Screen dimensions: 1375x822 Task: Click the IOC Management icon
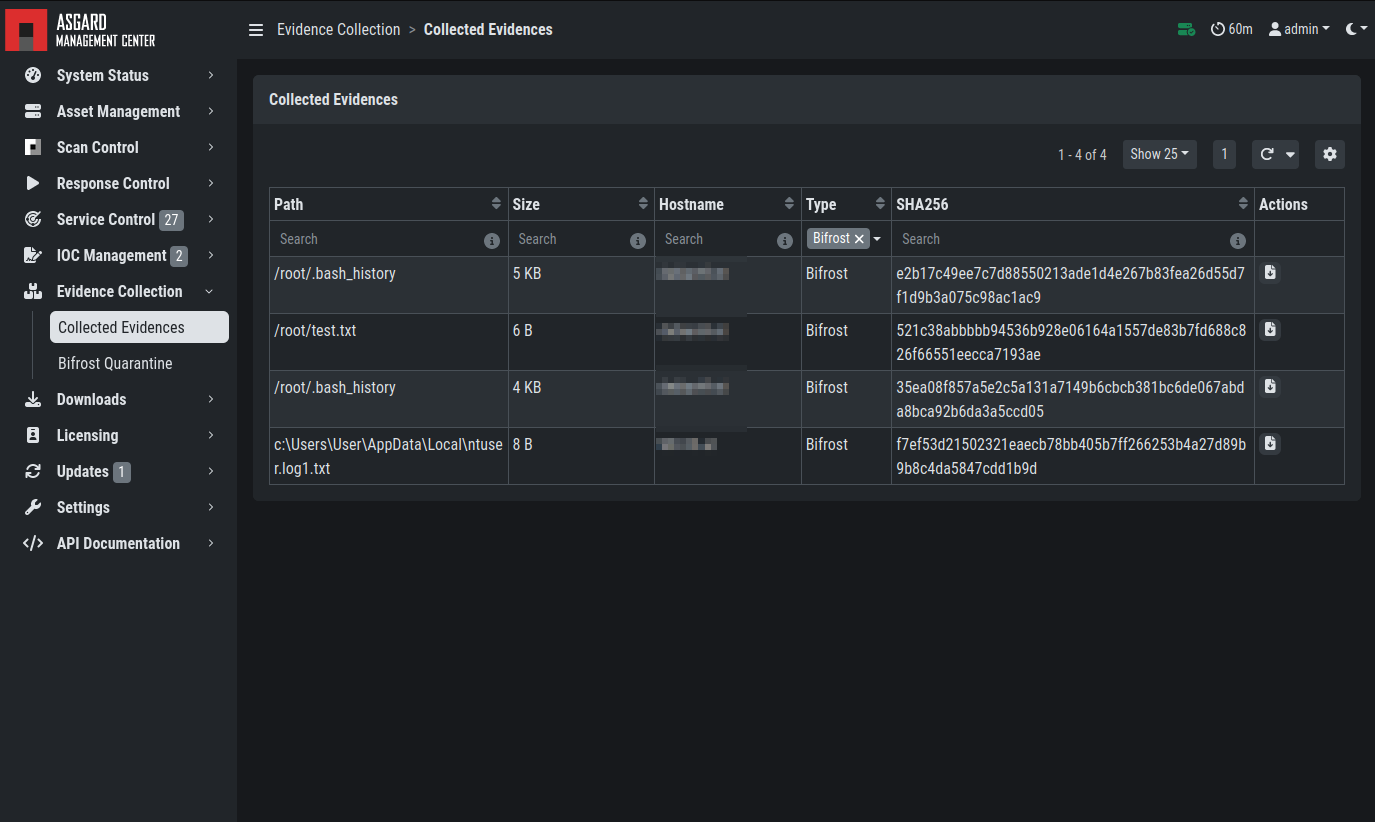33,255
